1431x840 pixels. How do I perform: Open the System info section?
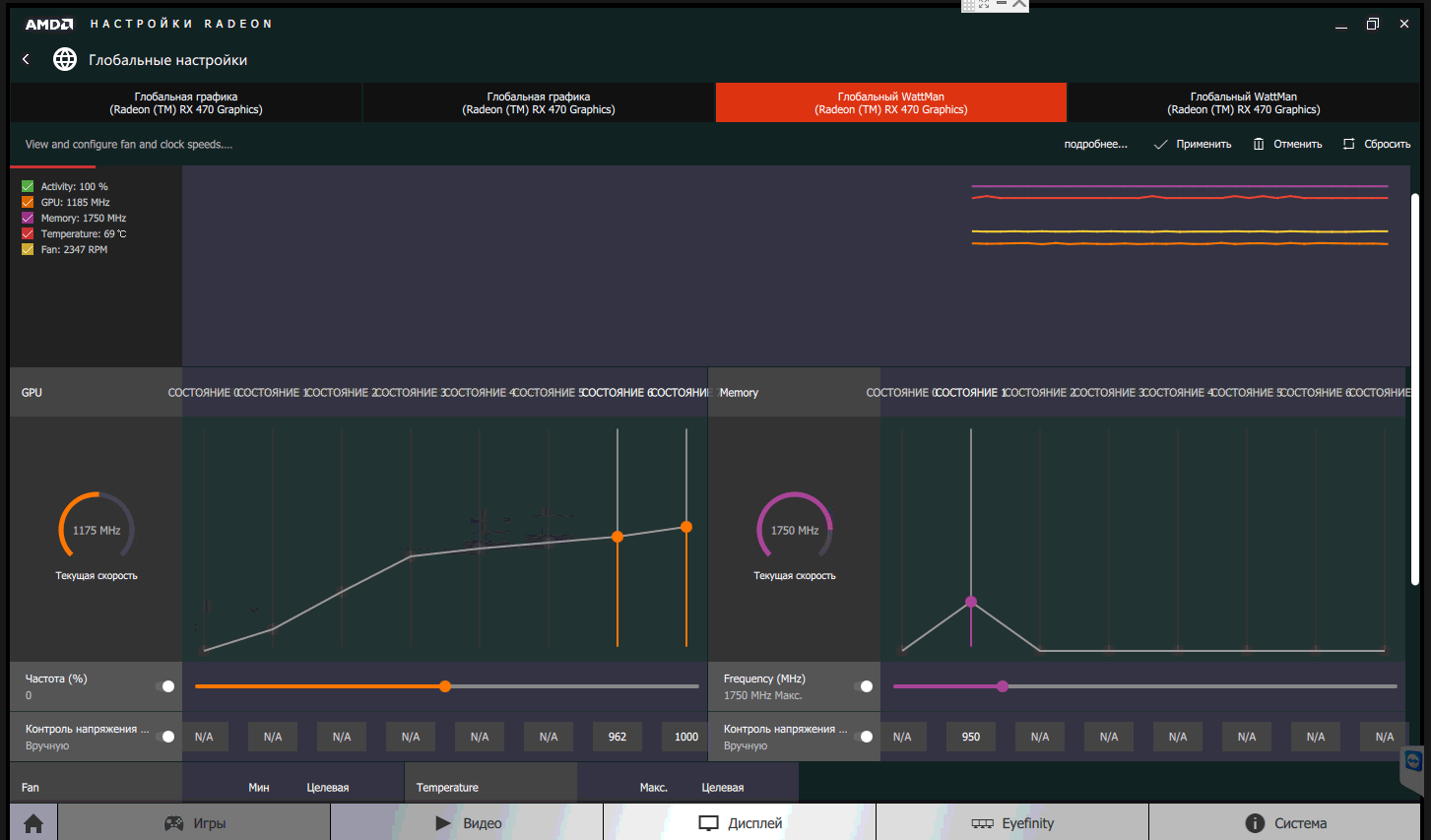pos(1285,823)
